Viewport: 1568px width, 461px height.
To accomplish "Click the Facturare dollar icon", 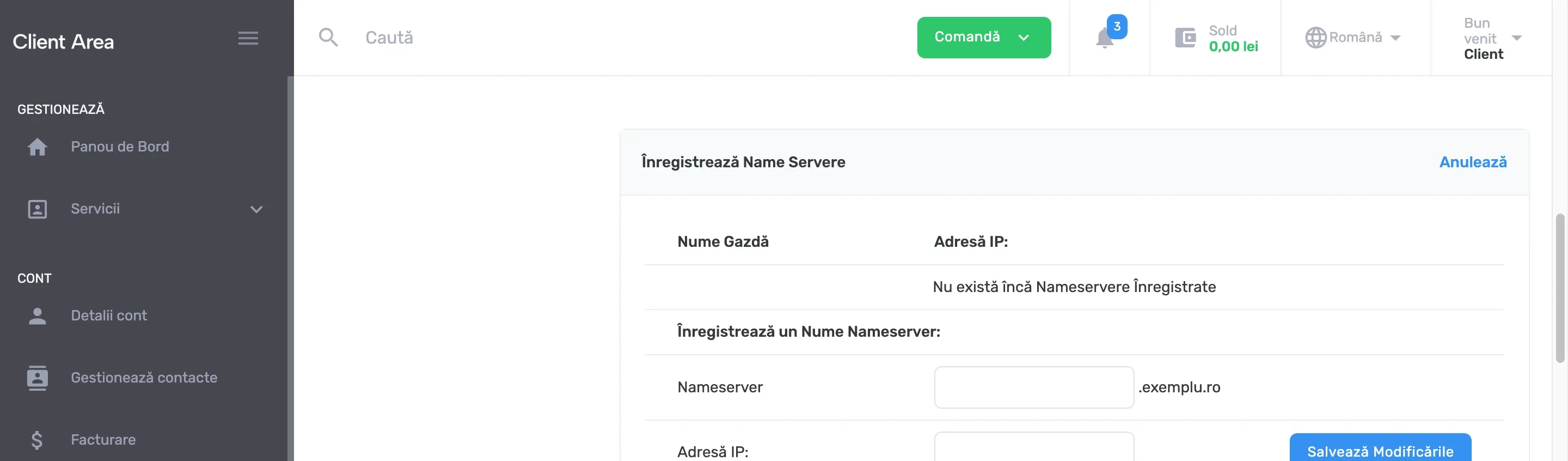I will pos(36,440).
